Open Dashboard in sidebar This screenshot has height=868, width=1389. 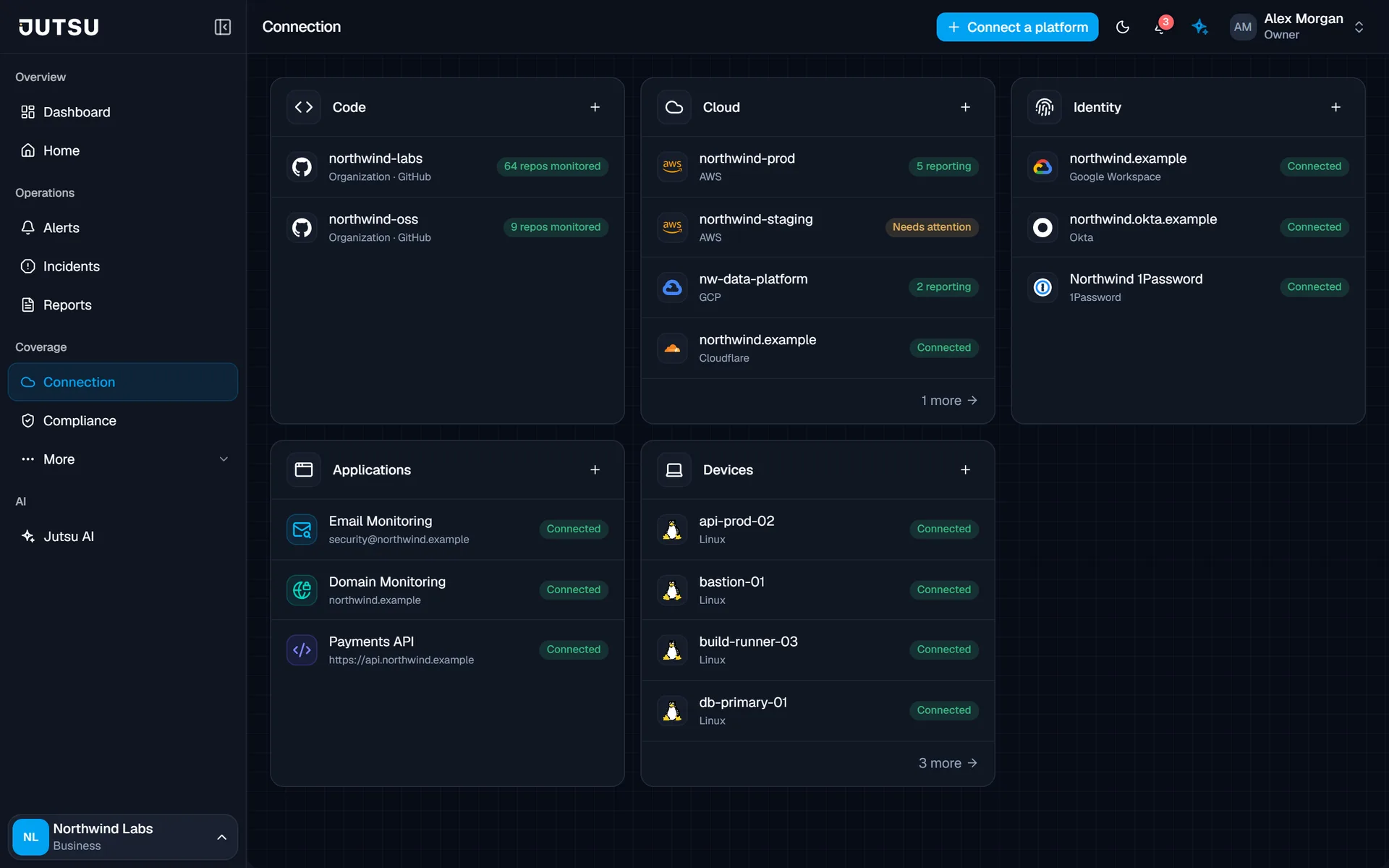123,112
